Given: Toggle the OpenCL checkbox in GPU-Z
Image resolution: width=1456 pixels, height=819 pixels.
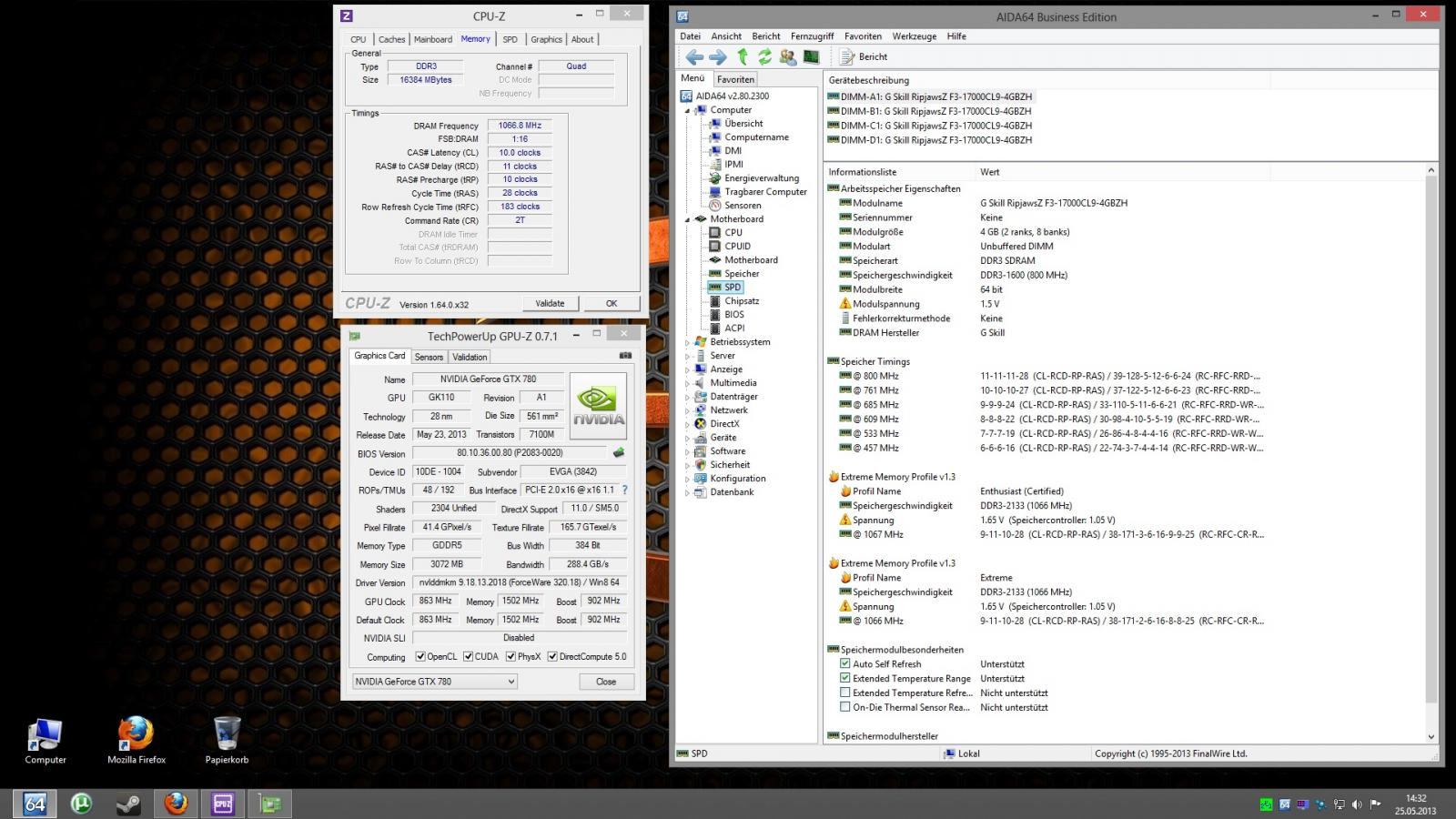Looking at the screenshot, I should click(x=420, y=657).
